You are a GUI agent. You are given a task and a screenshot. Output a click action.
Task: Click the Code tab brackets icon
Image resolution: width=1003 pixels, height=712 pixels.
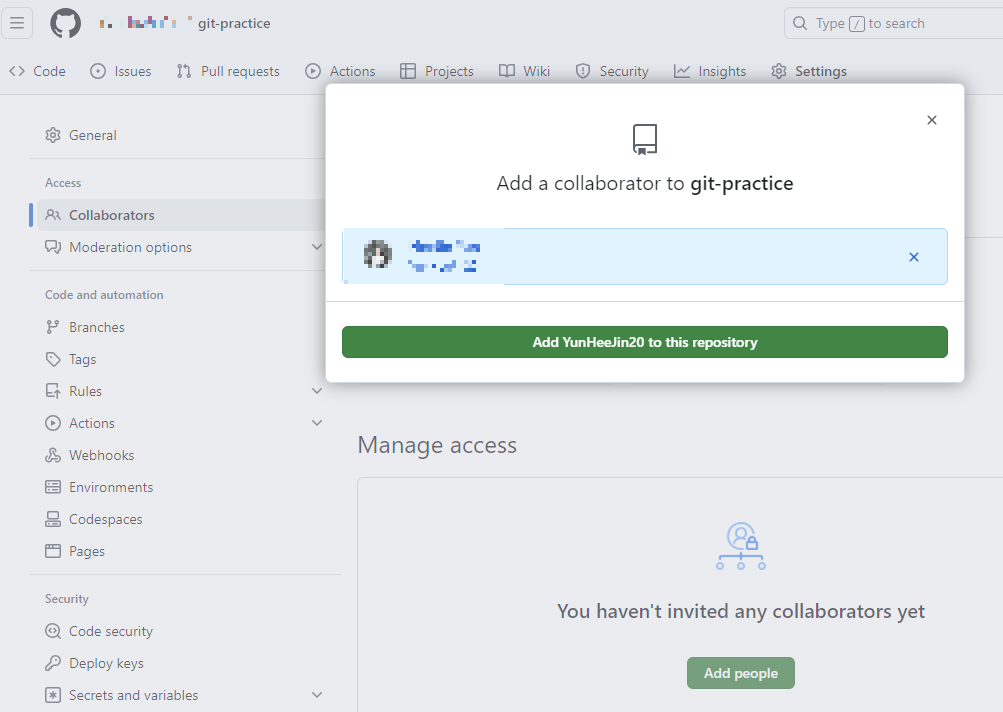17,71
